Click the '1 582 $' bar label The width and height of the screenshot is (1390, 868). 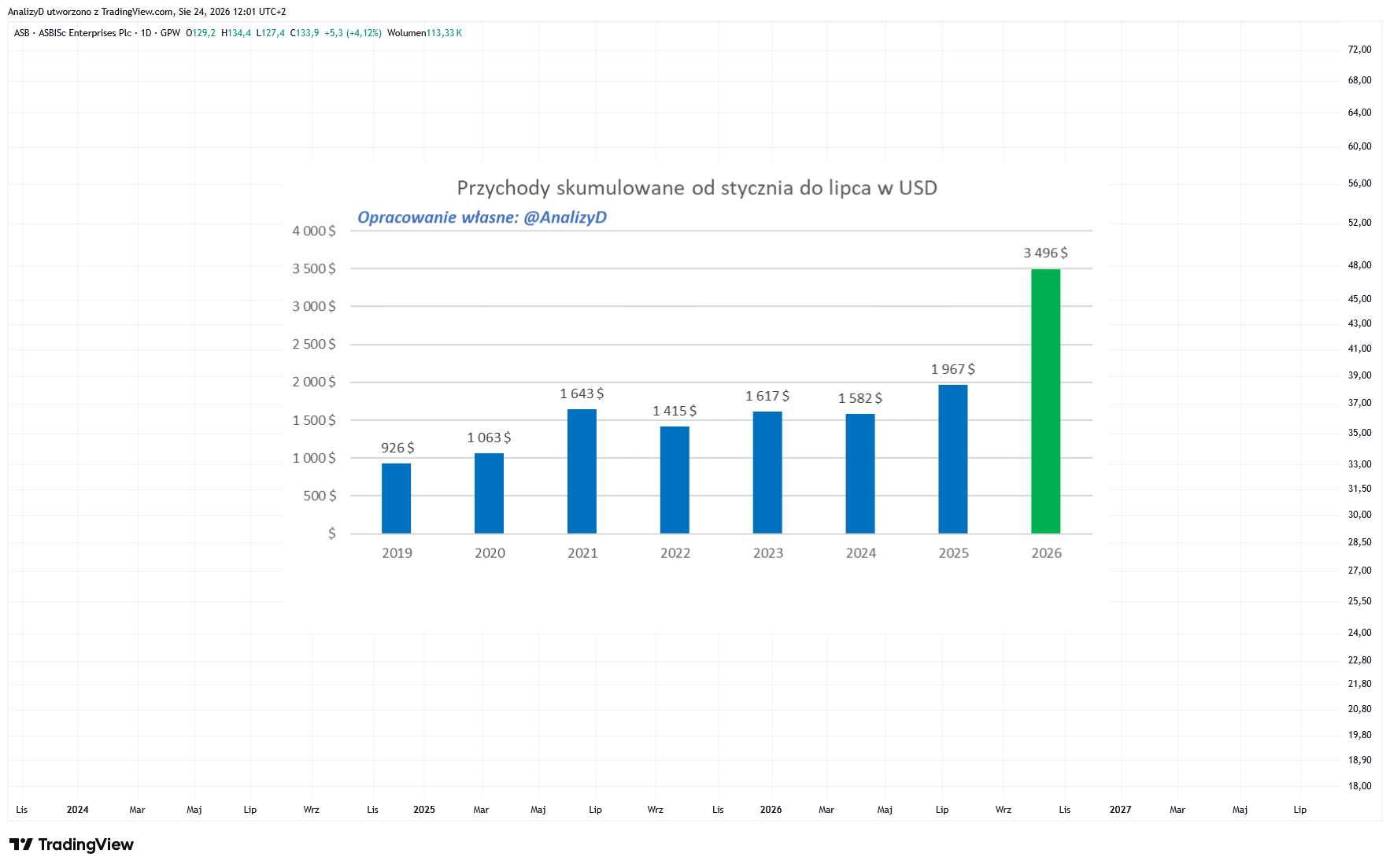860,398
